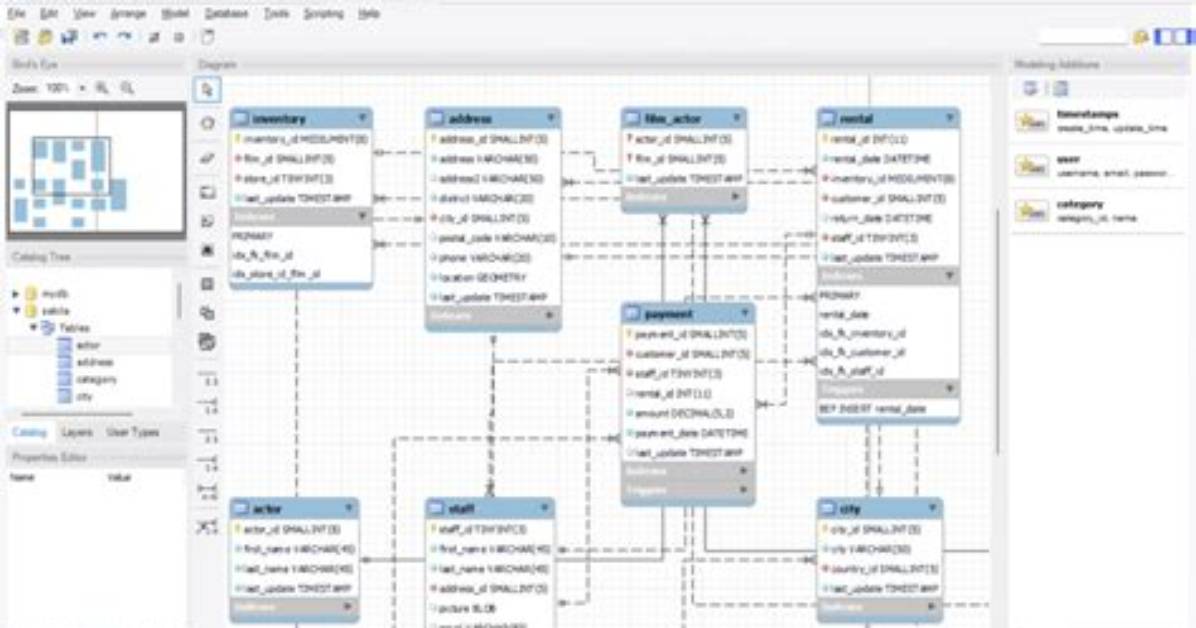Screen dimensions: 1196x628
Task: Select the 1:n identifying relationship tool
Action: (207, 463)
